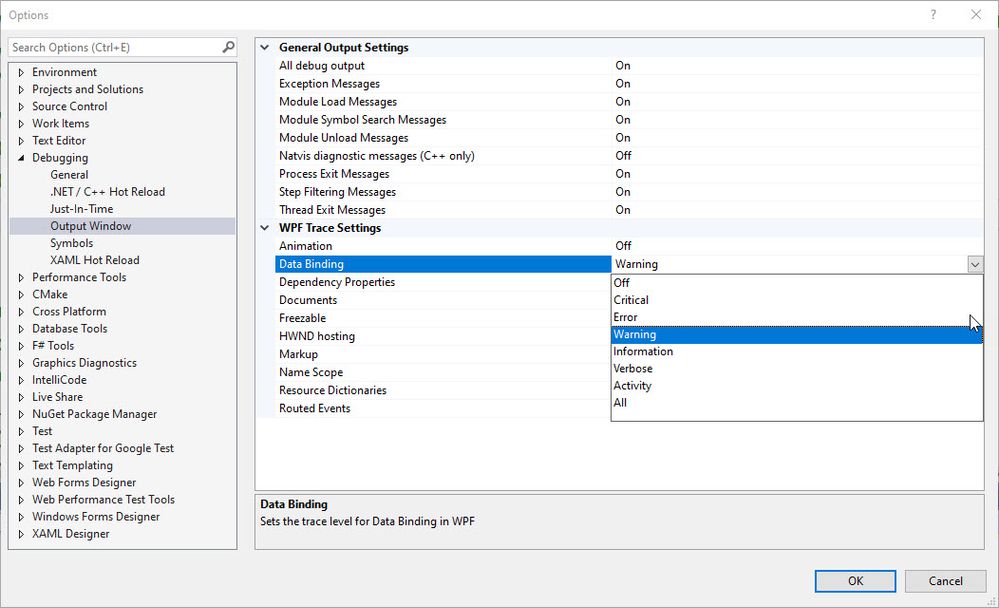Open Just-In-Time debugging settings
This screenshot has width=999, height=608.
tap(82, 209)
